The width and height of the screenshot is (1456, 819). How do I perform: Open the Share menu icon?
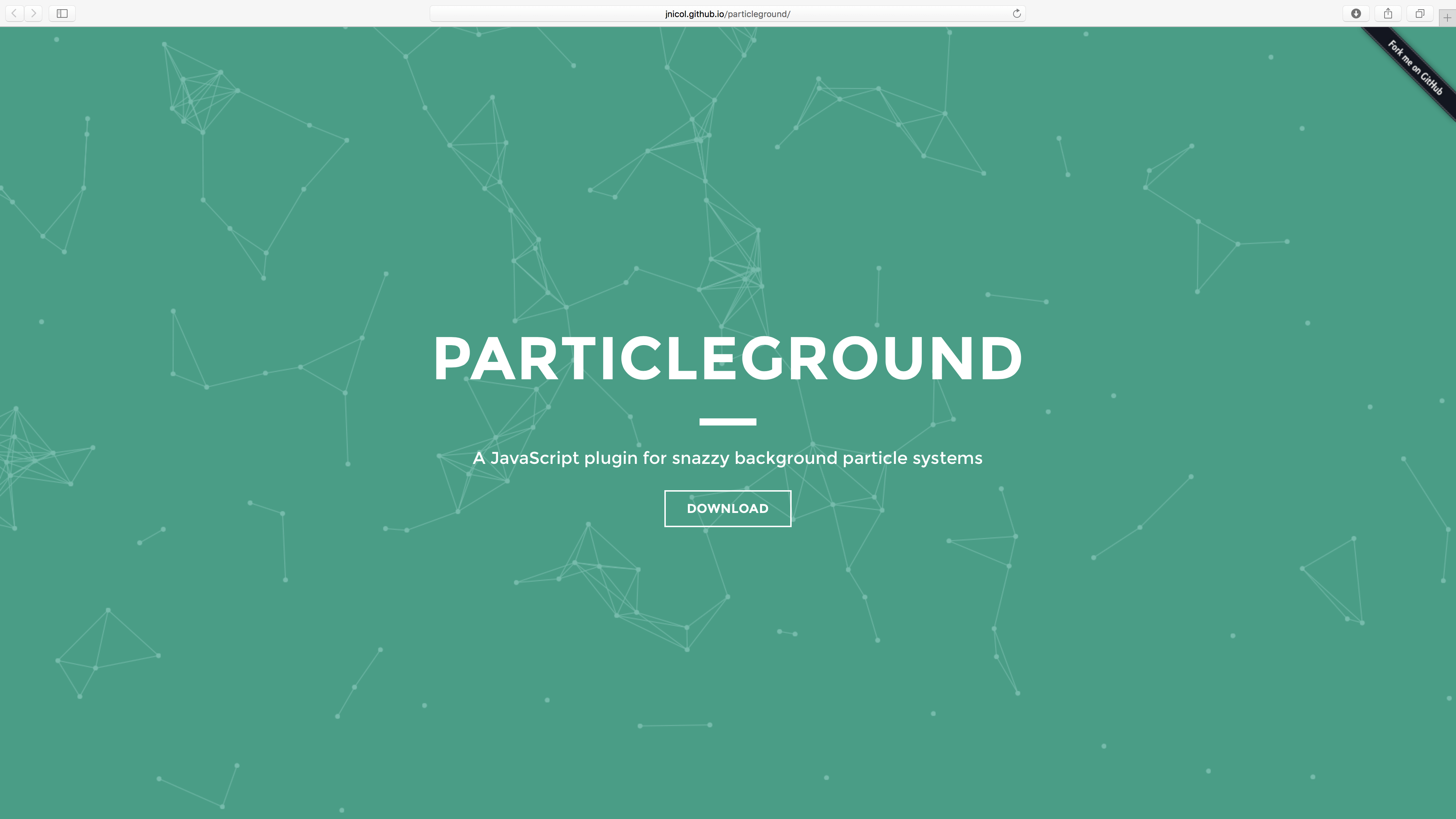[x=1388, y=13]
